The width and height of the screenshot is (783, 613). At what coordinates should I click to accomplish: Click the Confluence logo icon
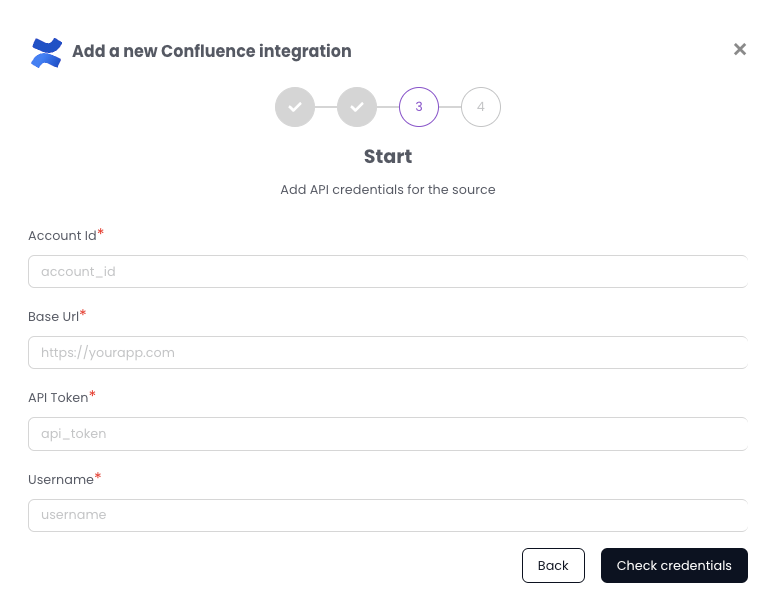[x=46, y=52]
